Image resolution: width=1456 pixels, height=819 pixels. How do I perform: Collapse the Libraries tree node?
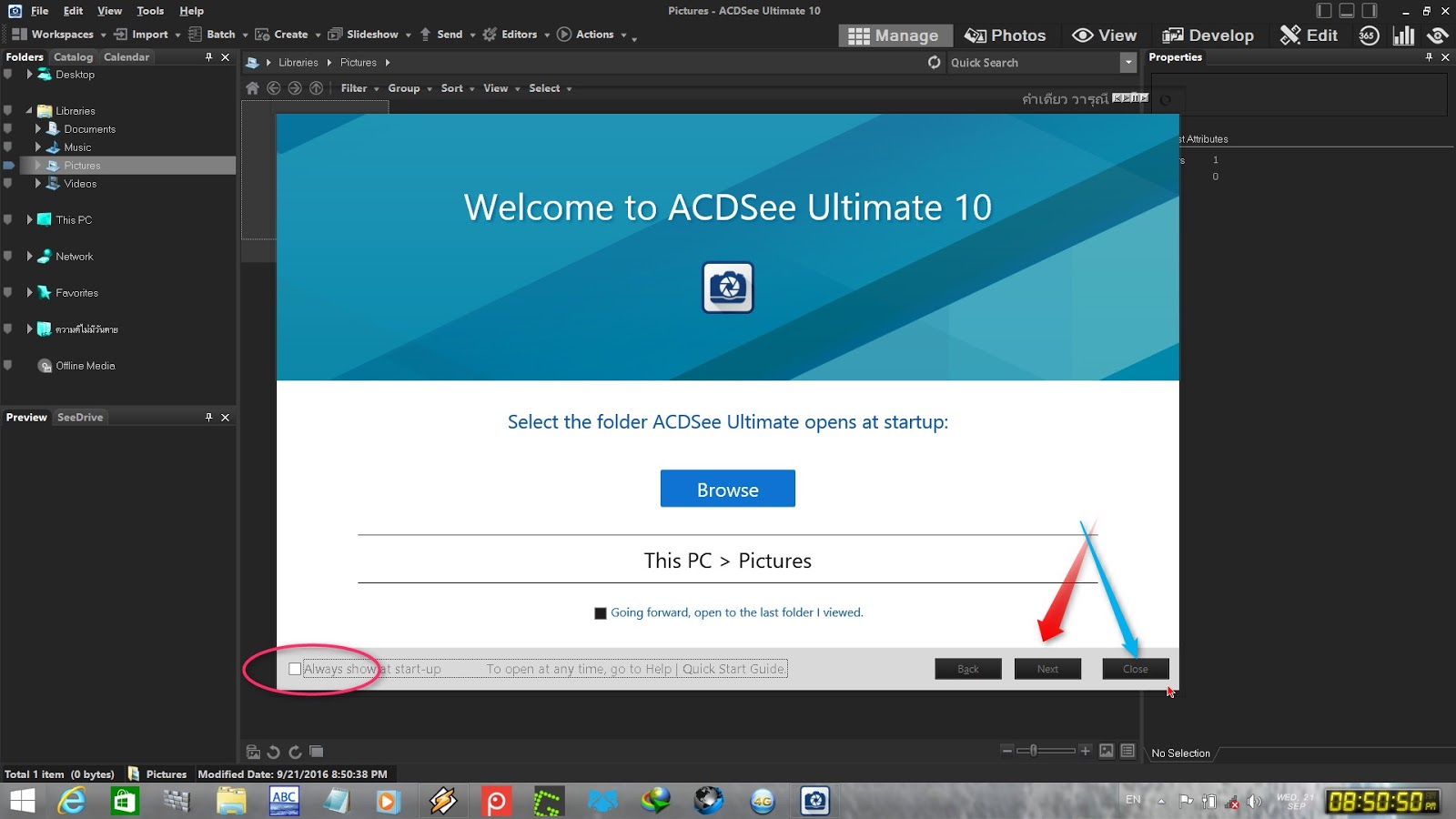click(29, 111)
